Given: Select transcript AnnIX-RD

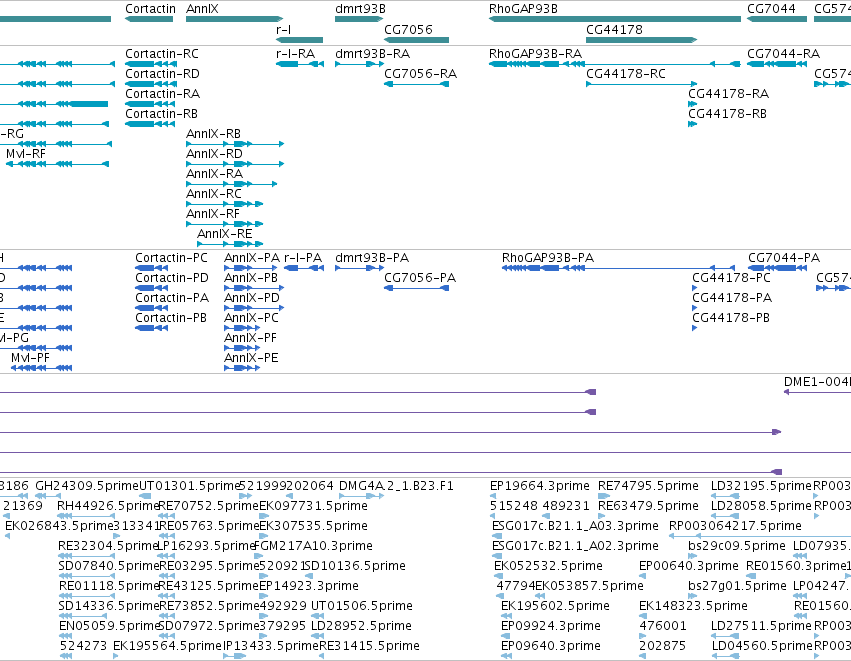Looking at the screenshot, I should pyautogui.click(x=214, y=154).
